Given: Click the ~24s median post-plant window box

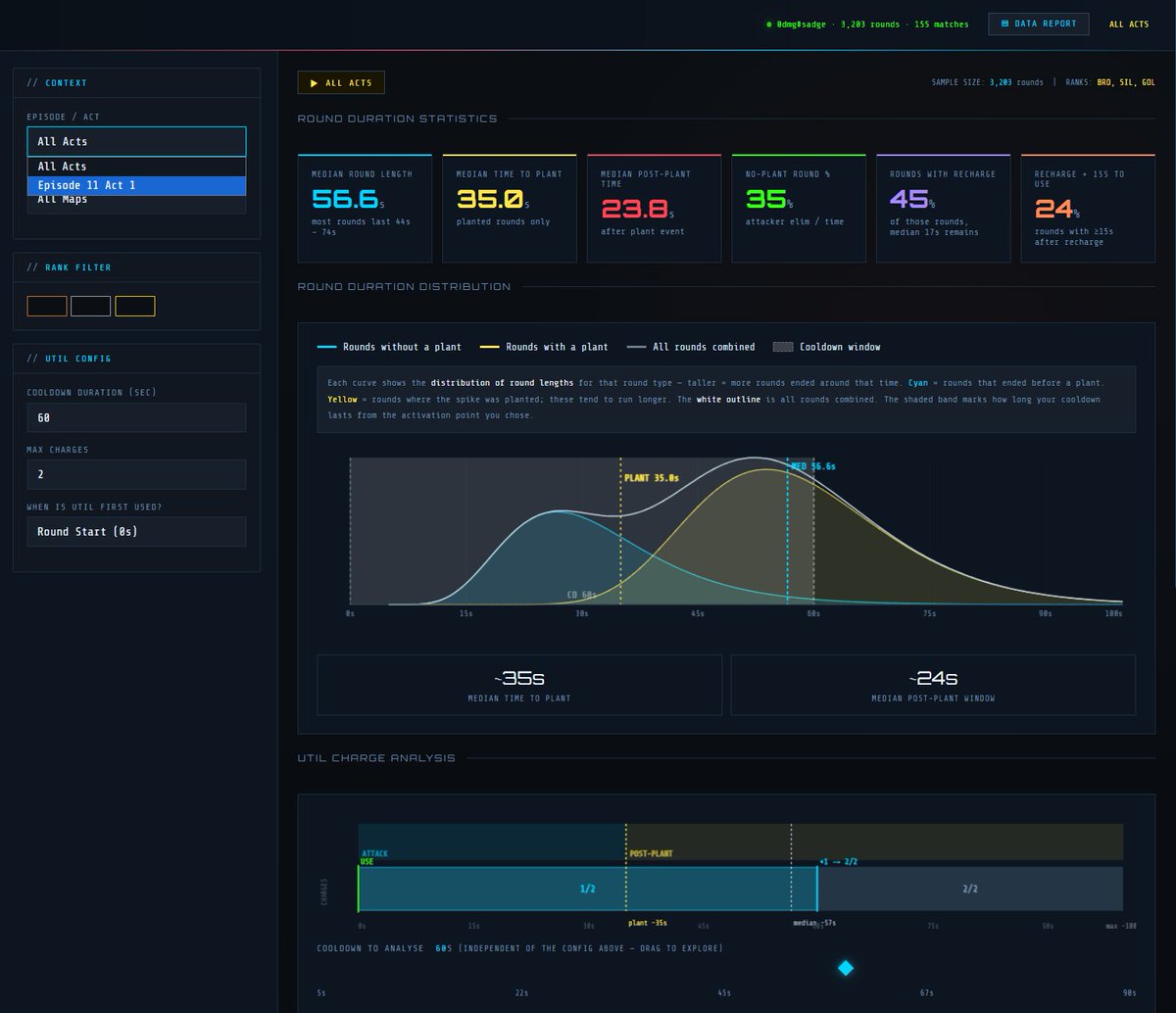Looking at the screenshot, I should (933, 685).
